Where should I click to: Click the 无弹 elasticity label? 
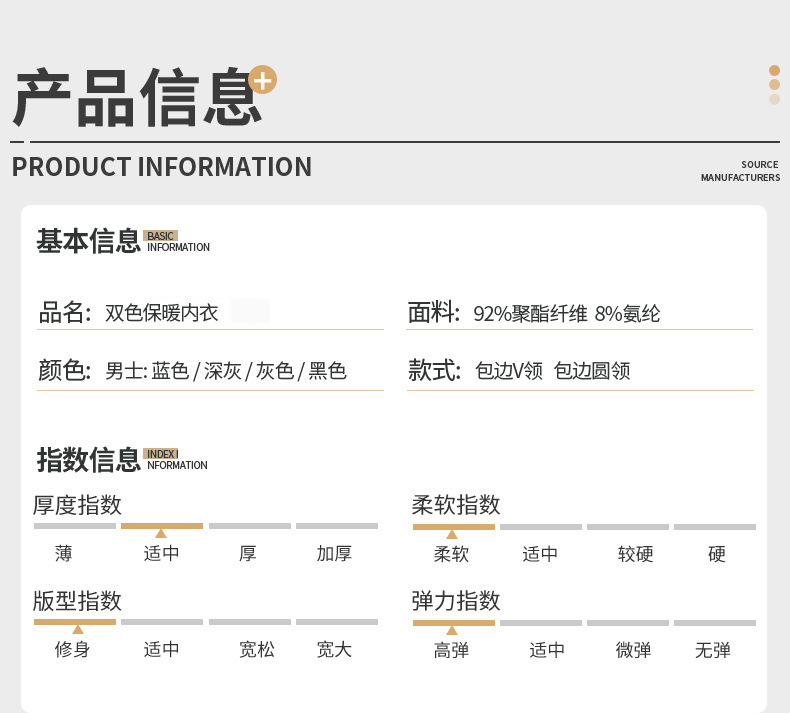coord(712,650)
